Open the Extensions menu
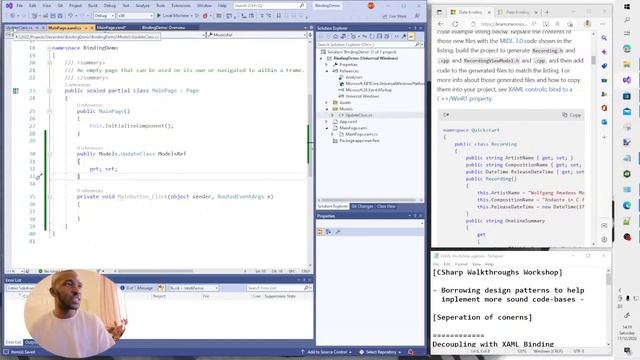Image resolution: width=640 pixels, height=360 pixels. tap(181, 6)
